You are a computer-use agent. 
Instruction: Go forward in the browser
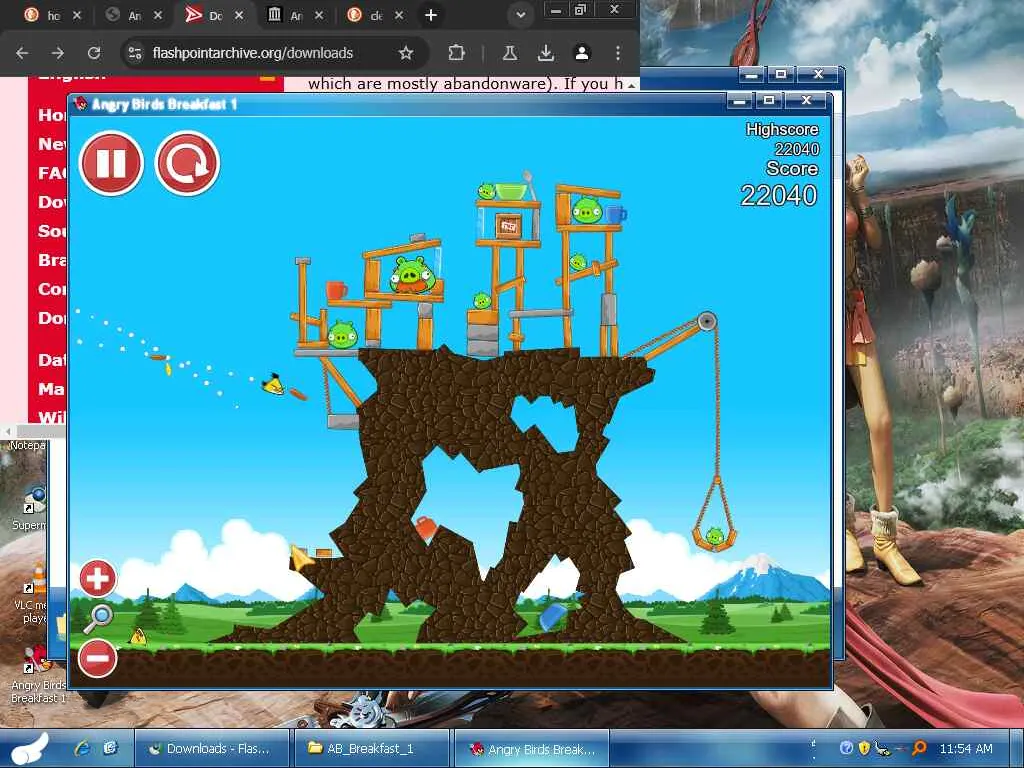[x=57, y=53]
